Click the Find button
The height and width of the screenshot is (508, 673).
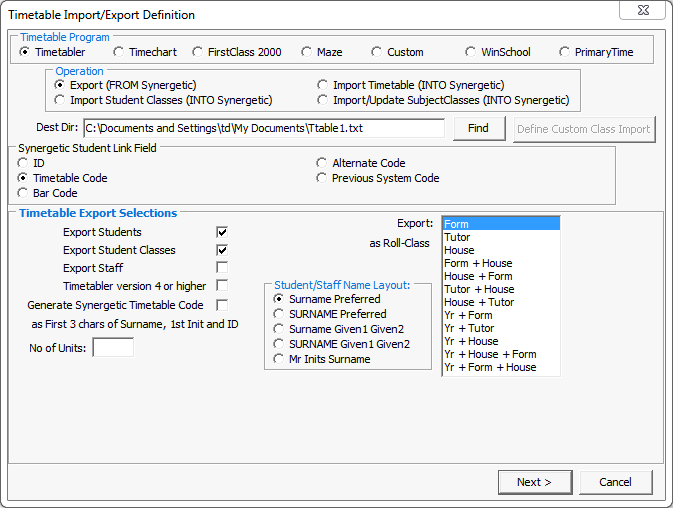click(479, 128)
